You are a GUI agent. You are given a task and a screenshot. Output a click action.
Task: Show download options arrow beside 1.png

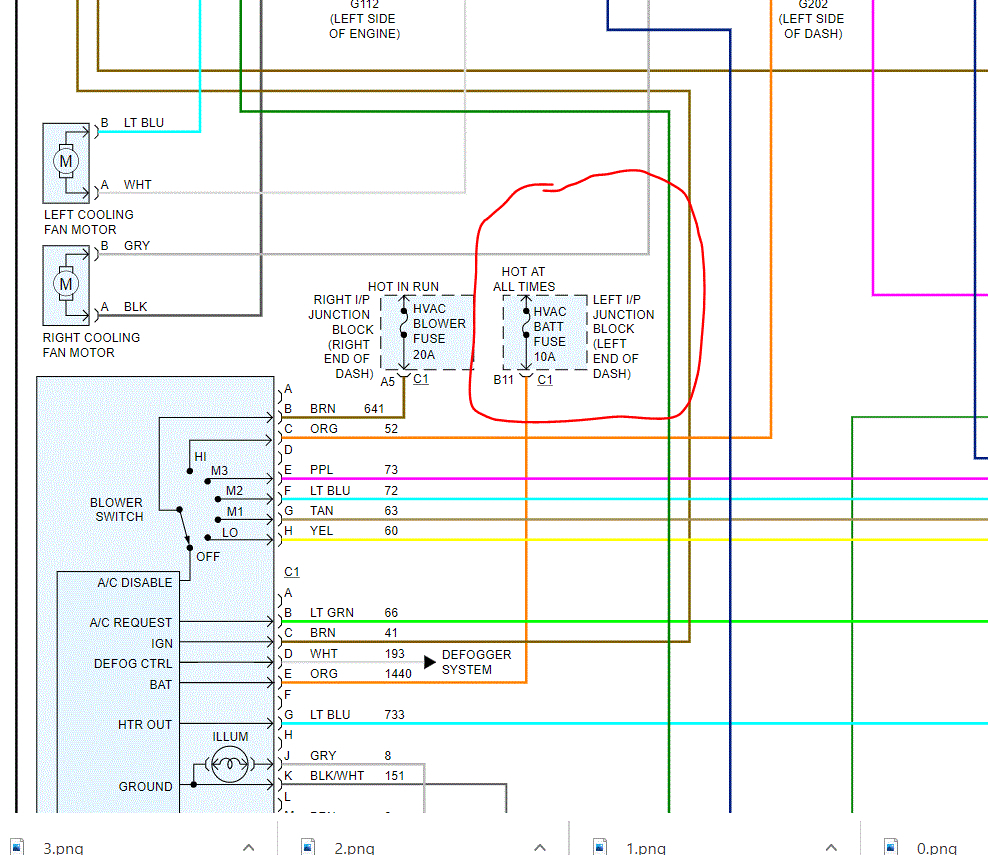831,847
